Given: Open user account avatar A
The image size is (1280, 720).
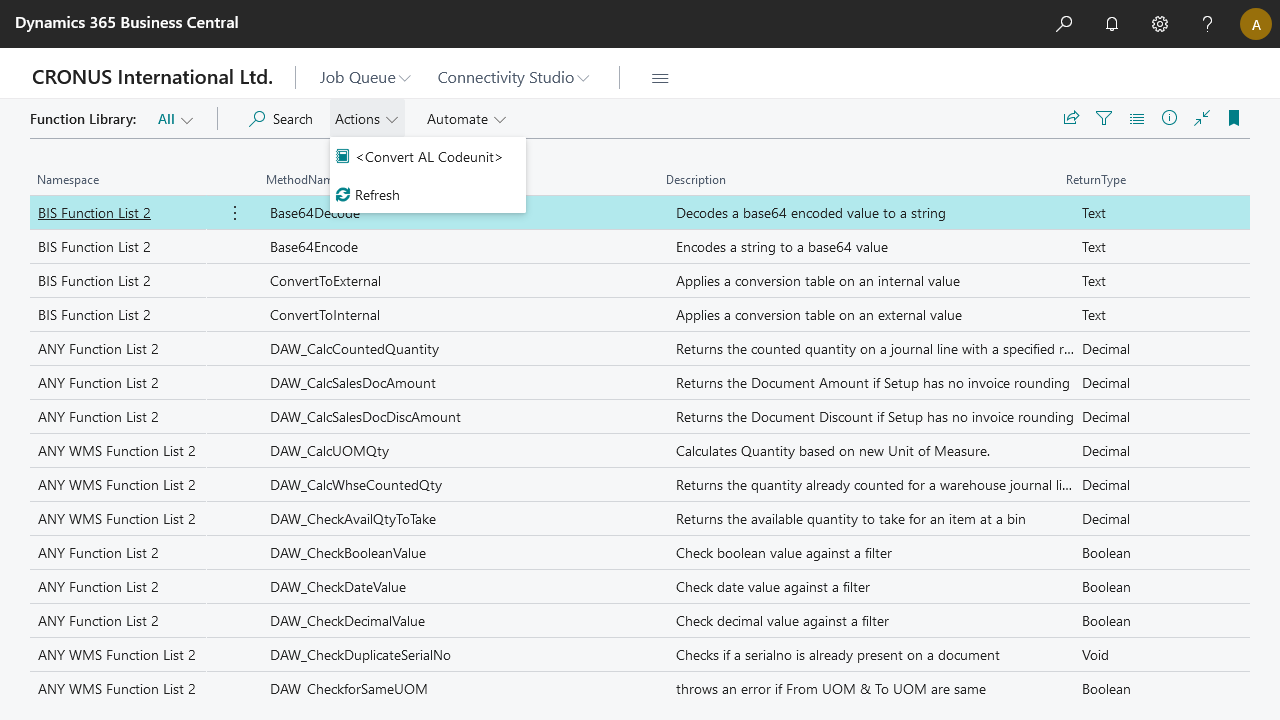Looking at the screenshot, I should click(x=1256, y=24).
